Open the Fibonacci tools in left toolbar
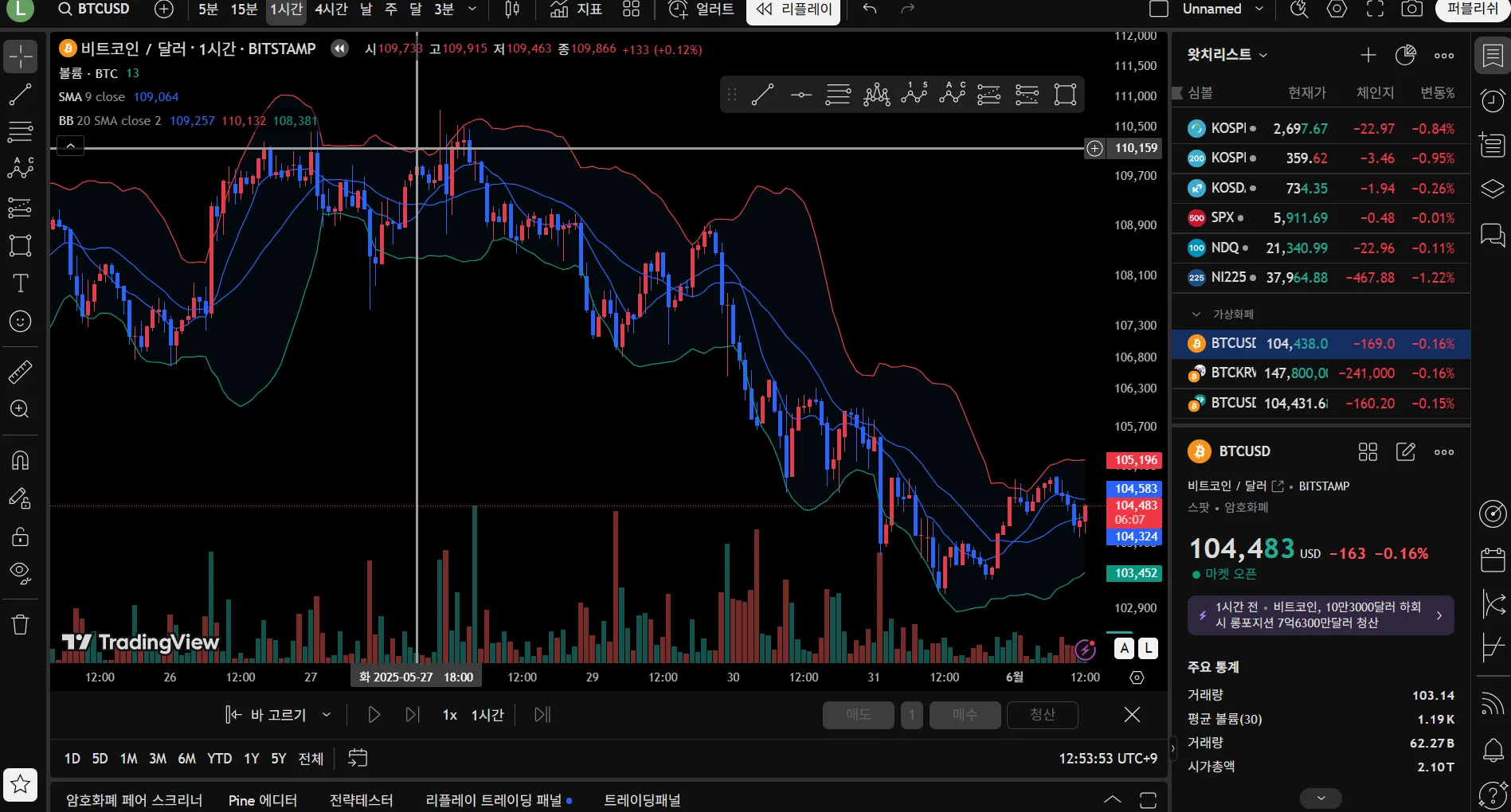 pyautogui.click(x=21, y=131)
